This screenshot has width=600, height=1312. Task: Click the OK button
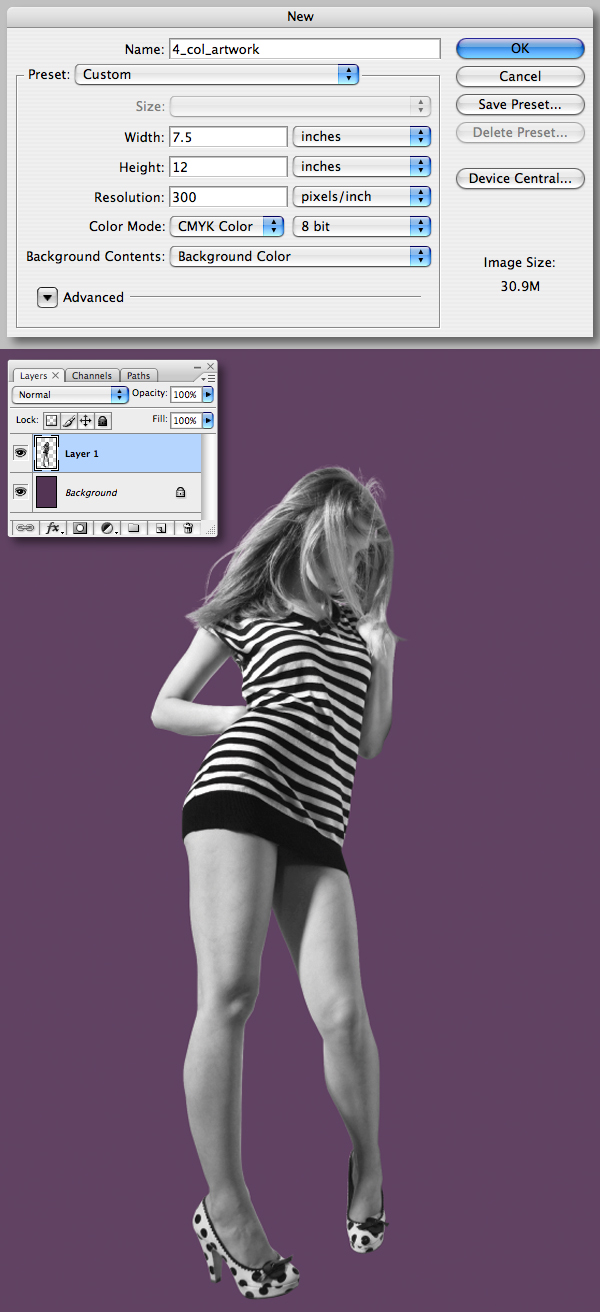pyautogui.click(x=520, y=48)
